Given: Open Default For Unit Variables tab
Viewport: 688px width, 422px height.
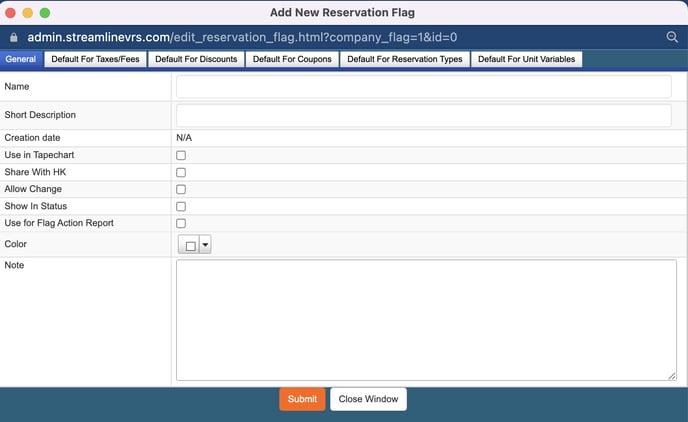Looking at the screenshot, I should 527,59.
